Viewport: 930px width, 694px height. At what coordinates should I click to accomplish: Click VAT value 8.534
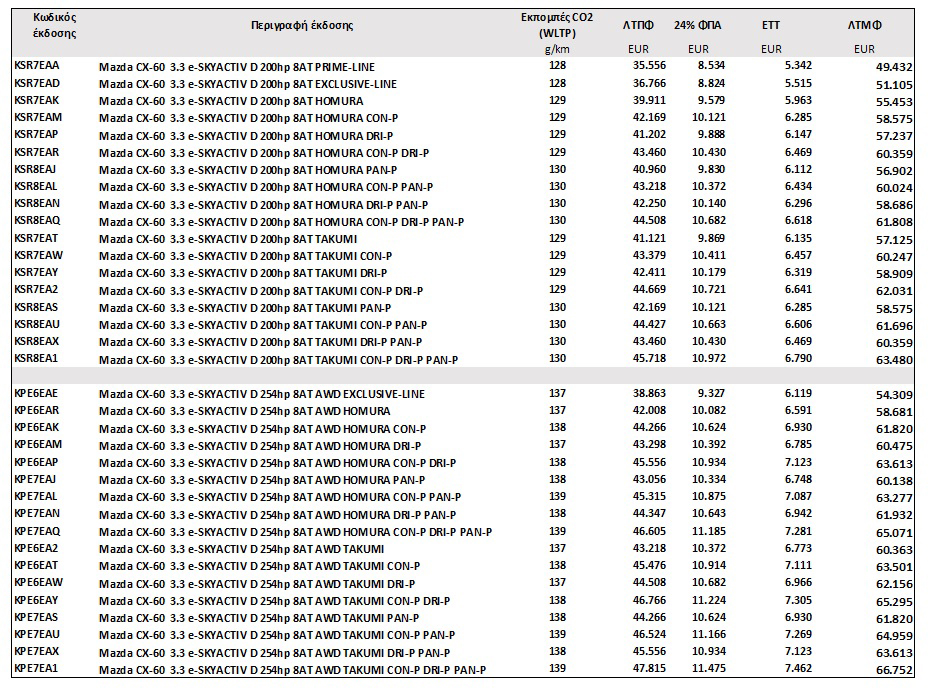click(x=711, y=65)
